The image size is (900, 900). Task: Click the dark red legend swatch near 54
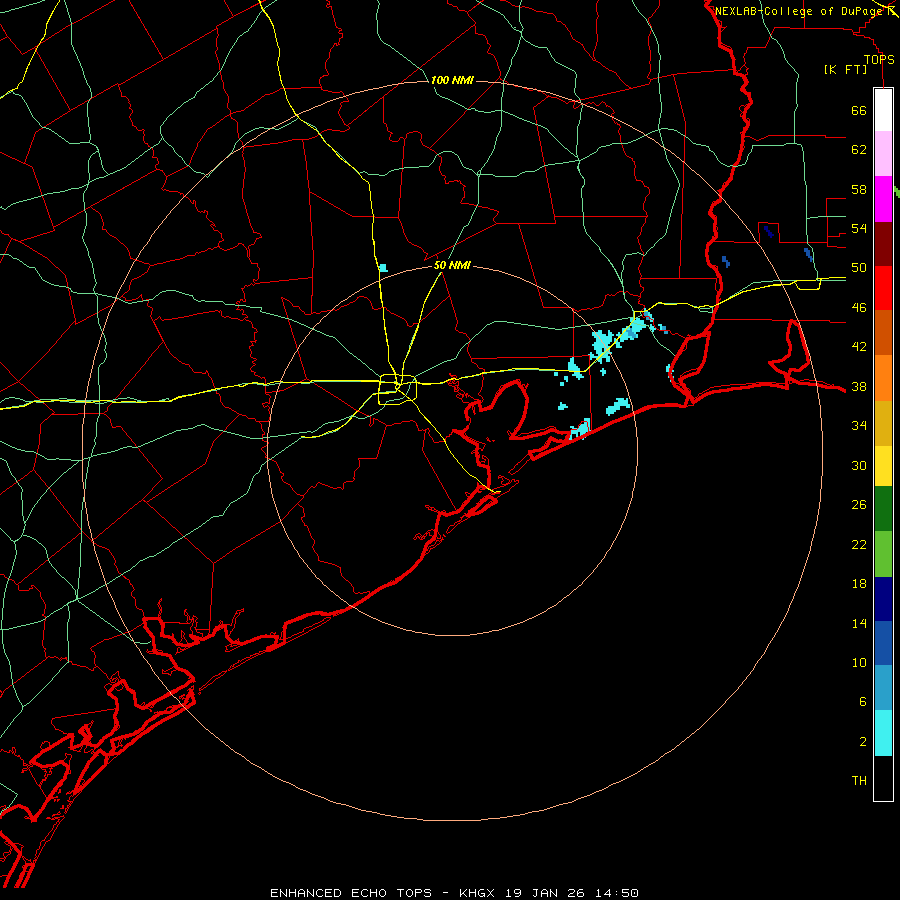point(883,243)
